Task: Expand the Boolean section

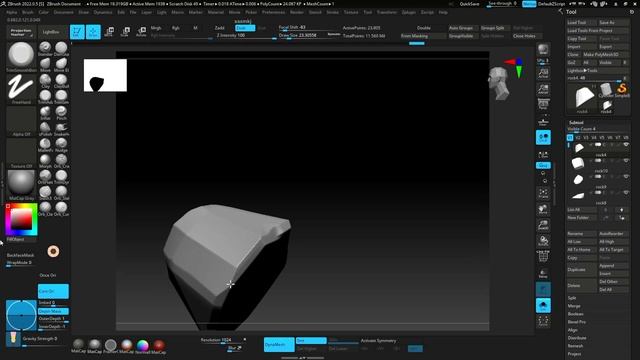Action: pos(576,314)
